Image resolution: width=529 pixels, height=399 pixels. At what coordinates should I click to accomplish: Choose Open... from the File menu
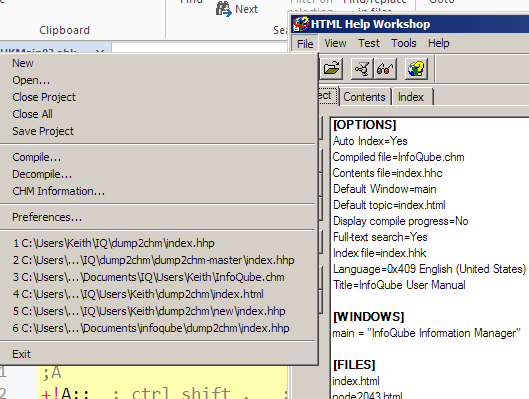coord(158,80)
